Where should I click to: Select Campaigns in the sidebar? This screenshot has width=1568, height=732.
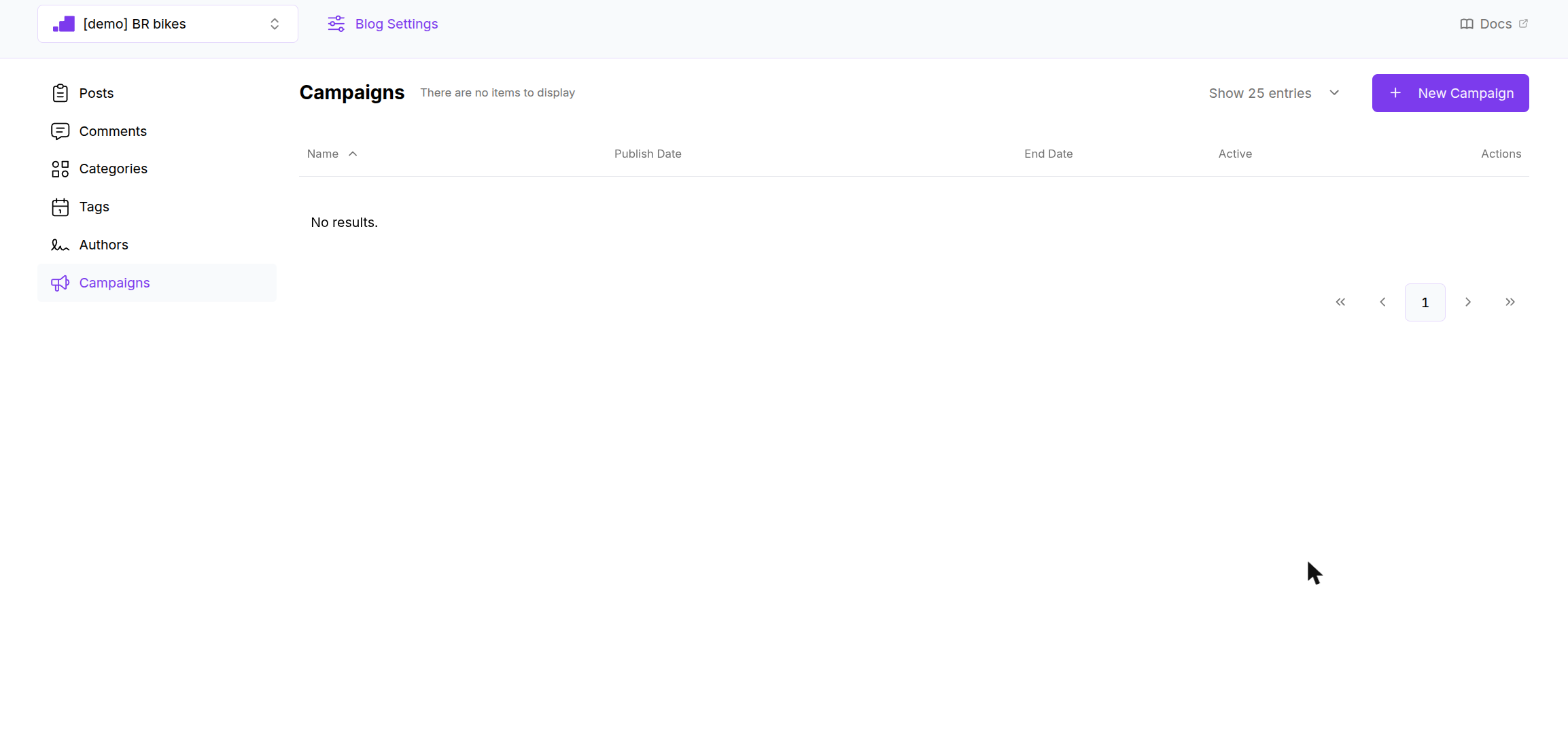pyautogui.click(x=157, y=283)
